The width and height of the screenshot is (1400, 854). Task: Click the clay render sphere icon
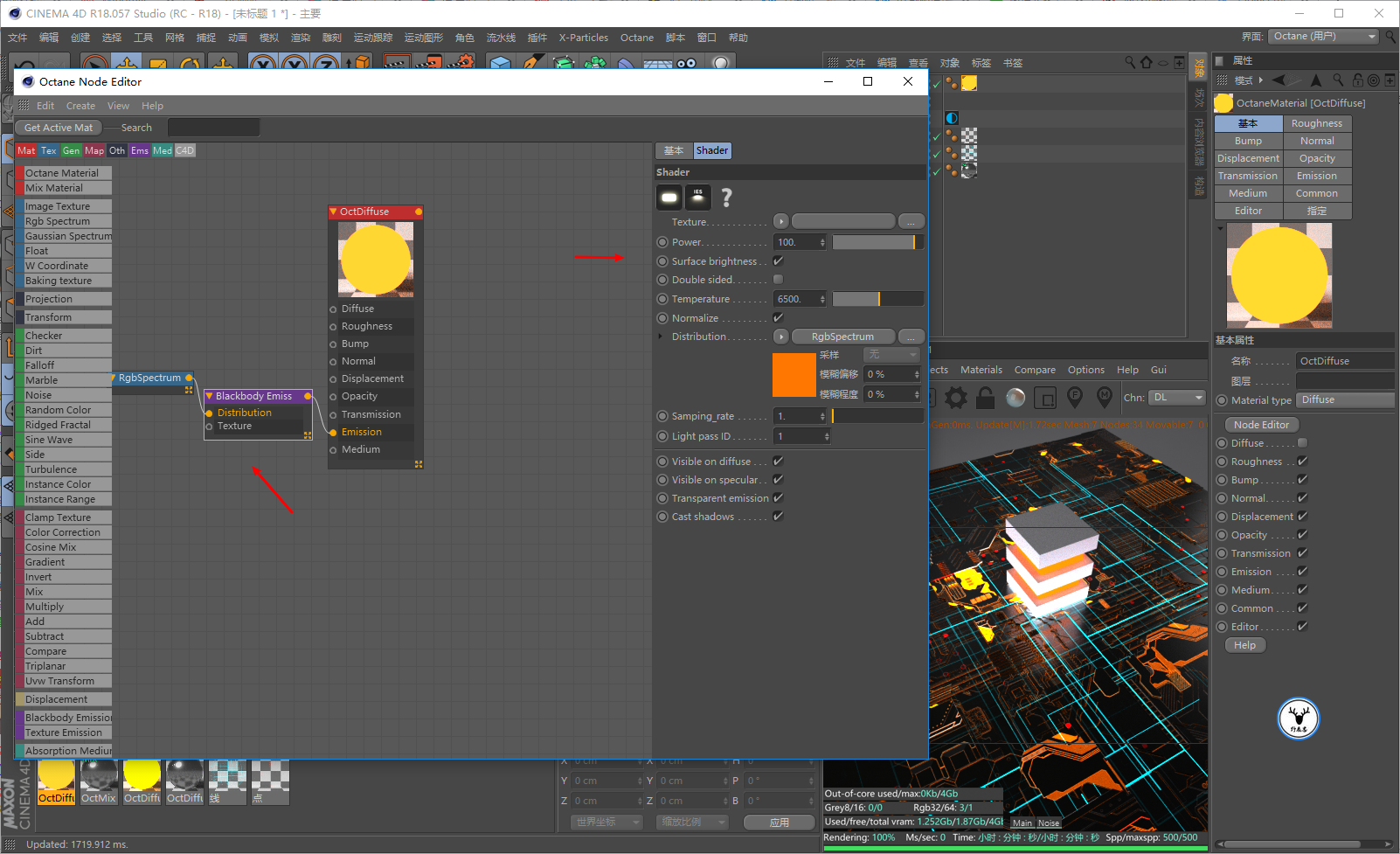coord(1015,398)
